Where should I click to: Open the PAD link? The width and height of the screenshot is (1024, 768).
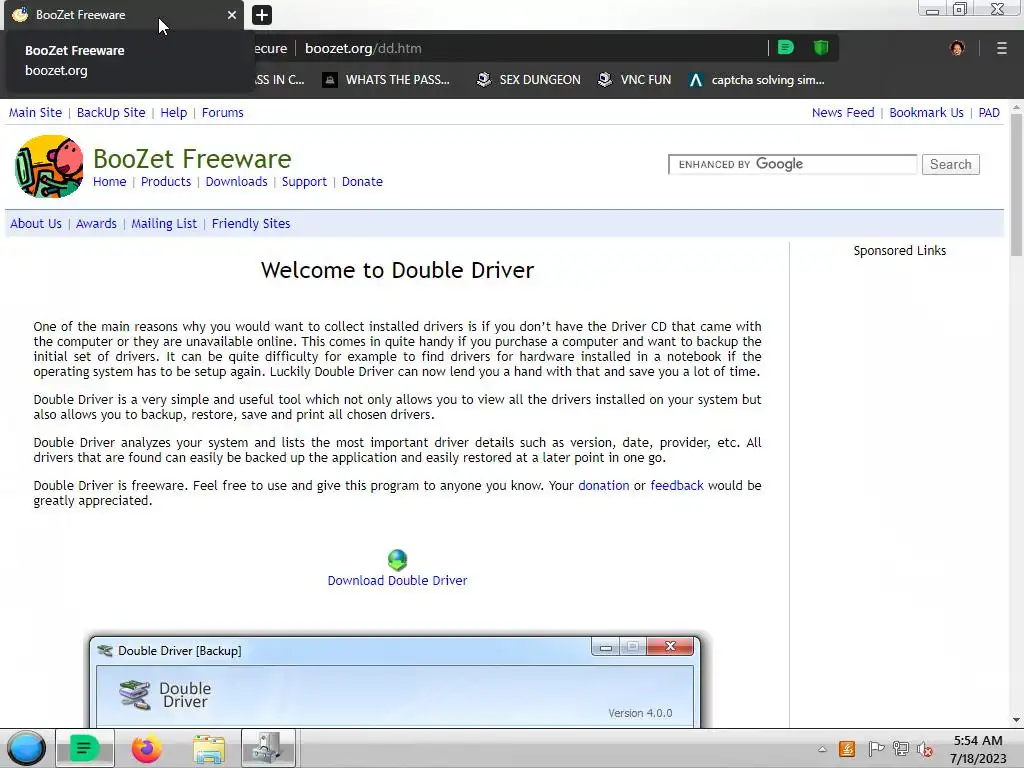[x=989, y=112]
